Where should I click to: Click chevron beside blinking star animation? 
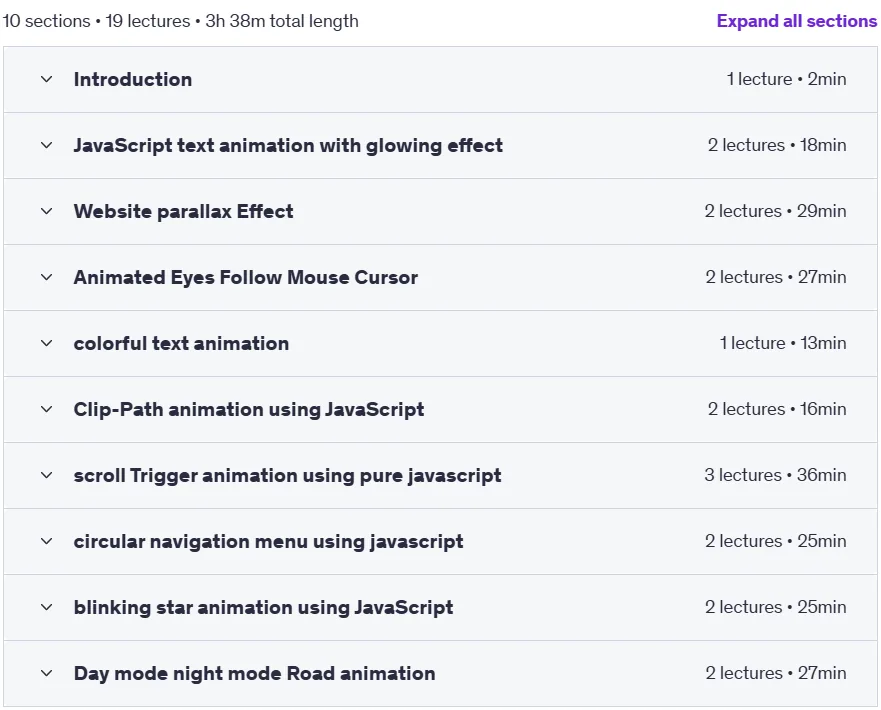click(x=47, y=607)
